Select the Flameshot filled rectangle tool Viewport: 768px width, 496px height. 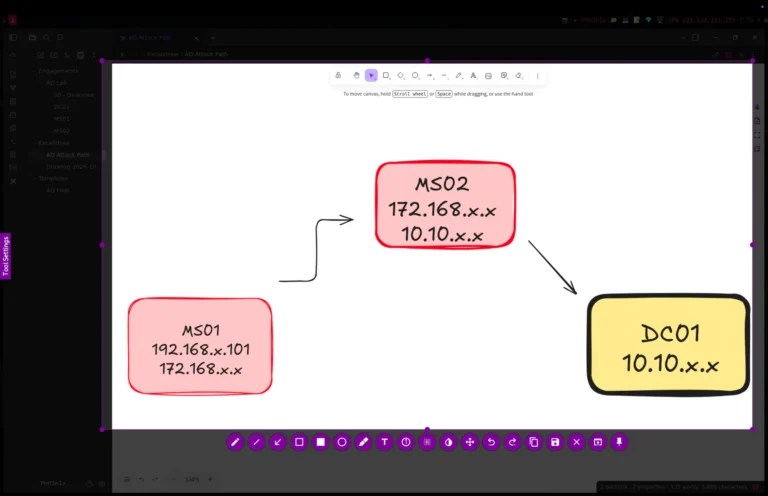[x=321, y=442]
